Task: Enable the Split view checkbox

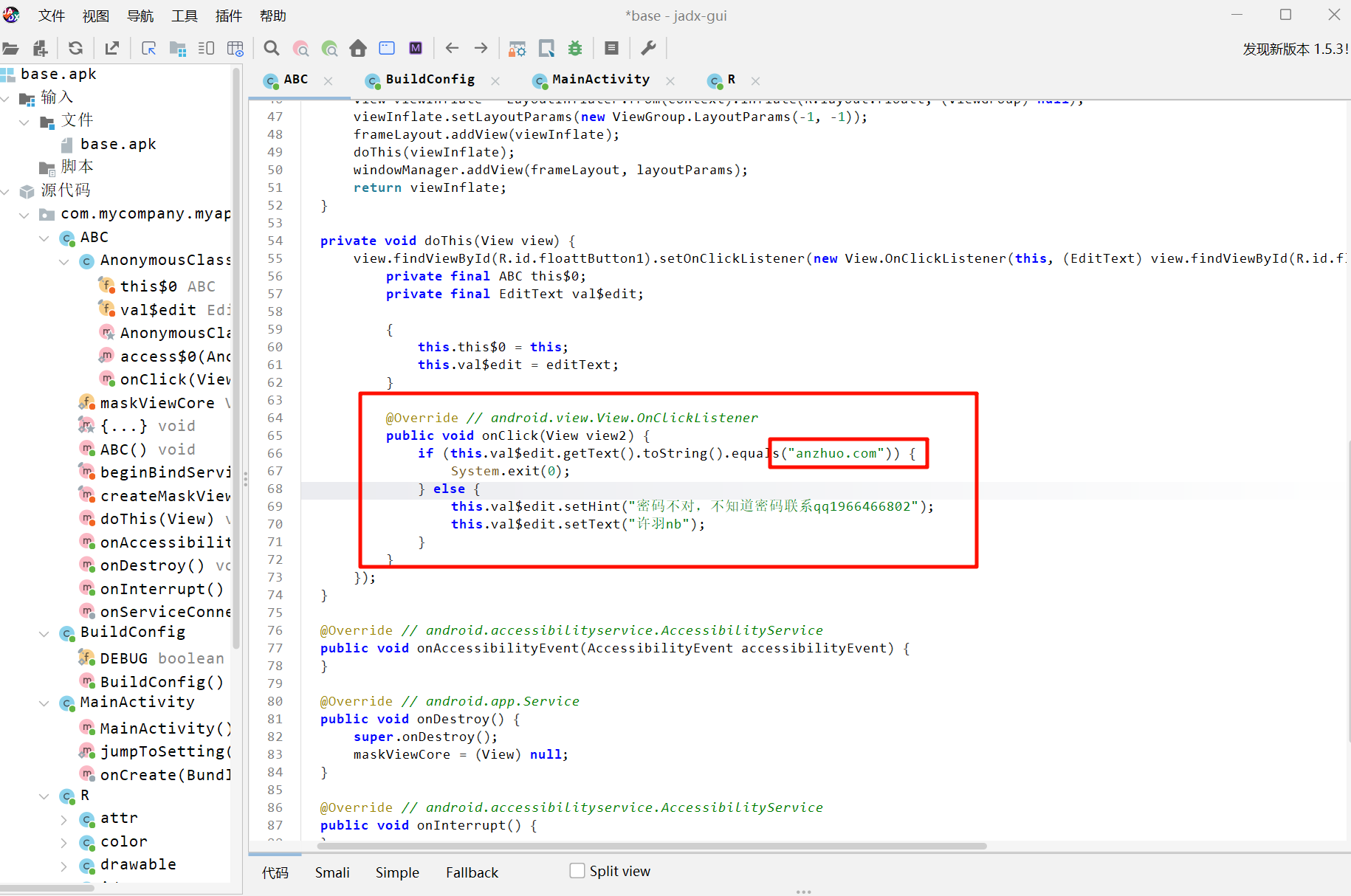Action: click(577, 871)
